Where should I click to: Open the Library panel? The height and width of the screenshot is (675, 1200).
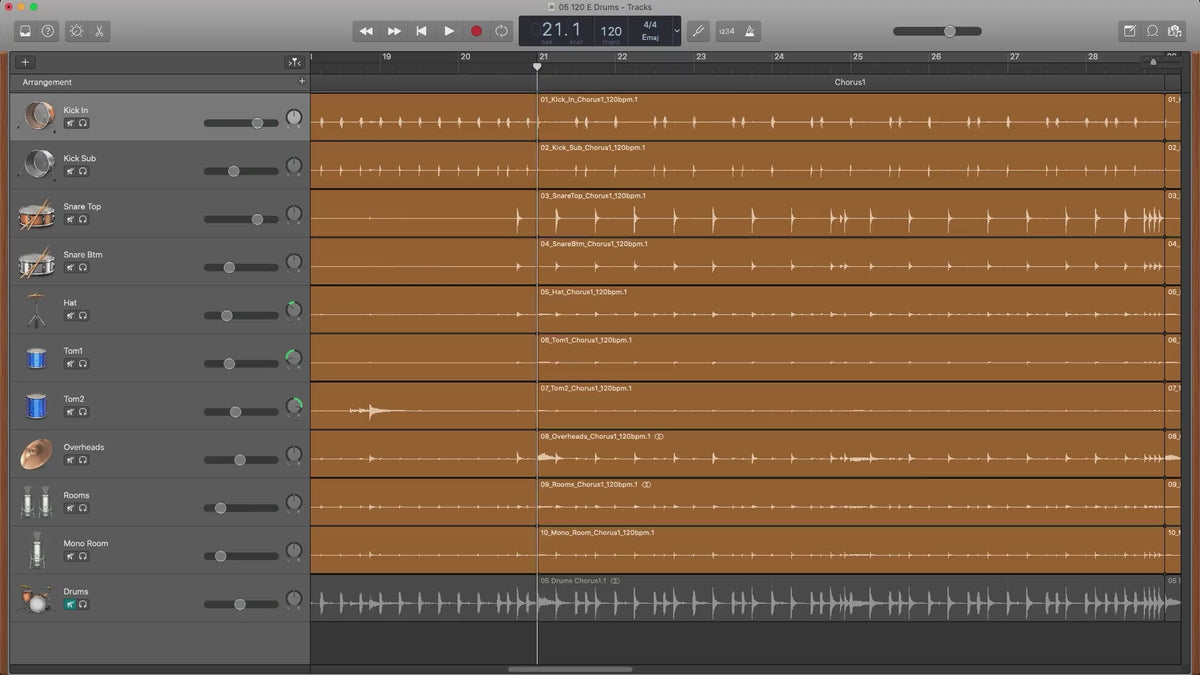click(x=25, y=31)
